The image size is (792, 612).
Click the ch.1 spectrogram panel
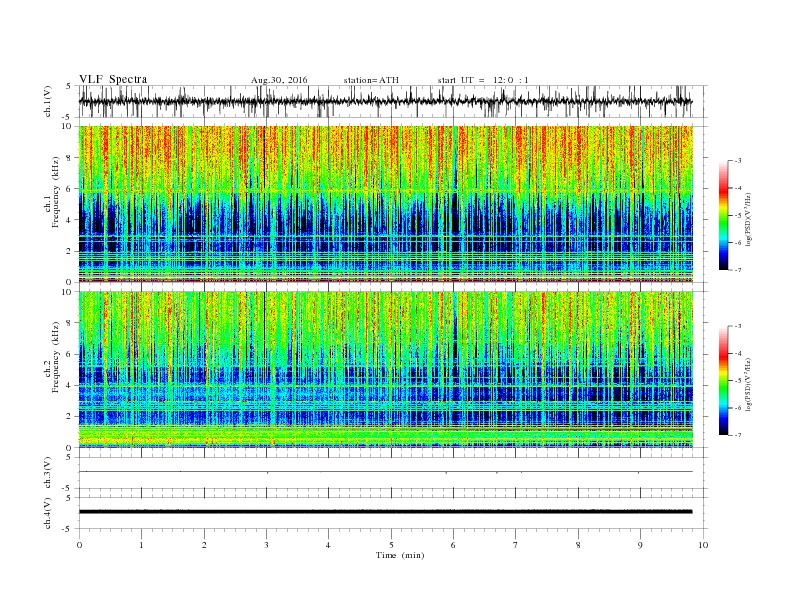click(x=386, y=204)
